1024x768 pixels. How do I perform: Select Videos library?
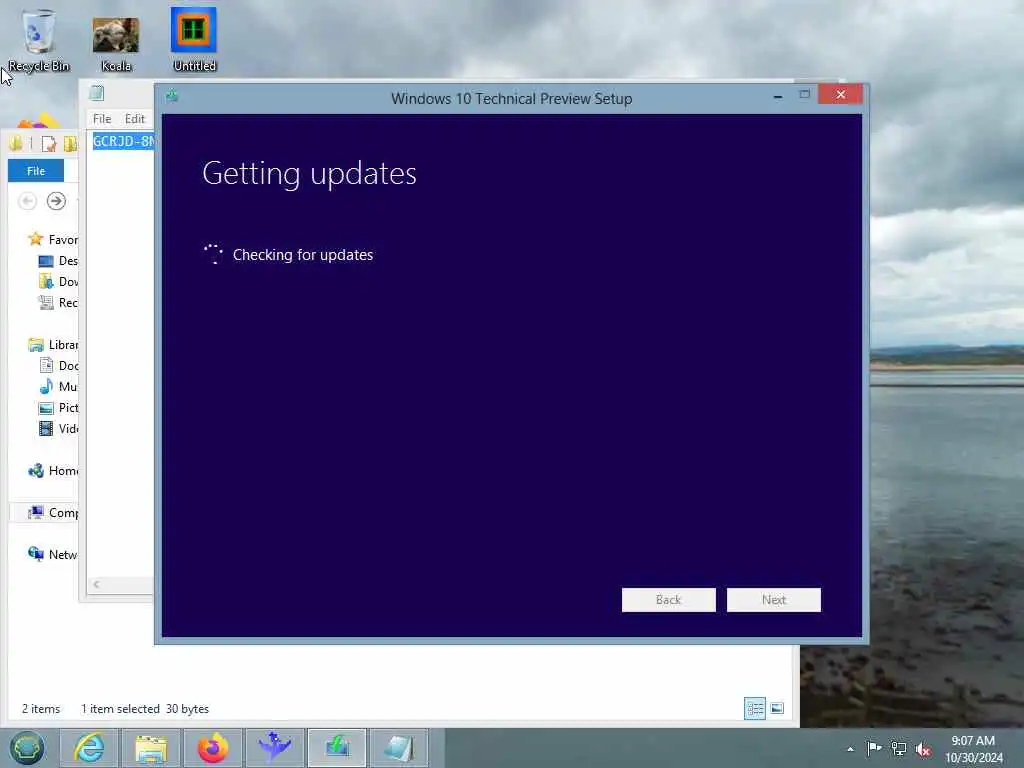pyautogui.click(x=57, y=428)
